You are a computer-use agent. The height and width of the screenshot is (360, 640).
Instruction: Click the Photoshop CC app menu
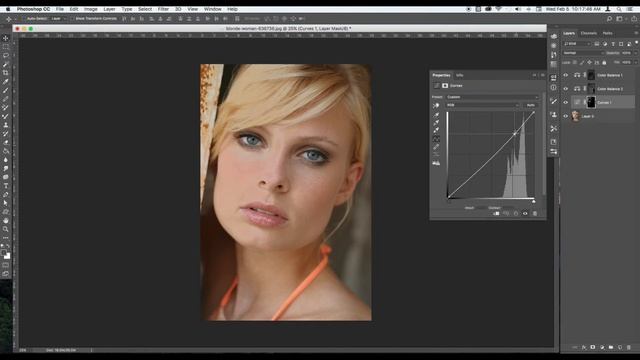[x=33, y=9]
